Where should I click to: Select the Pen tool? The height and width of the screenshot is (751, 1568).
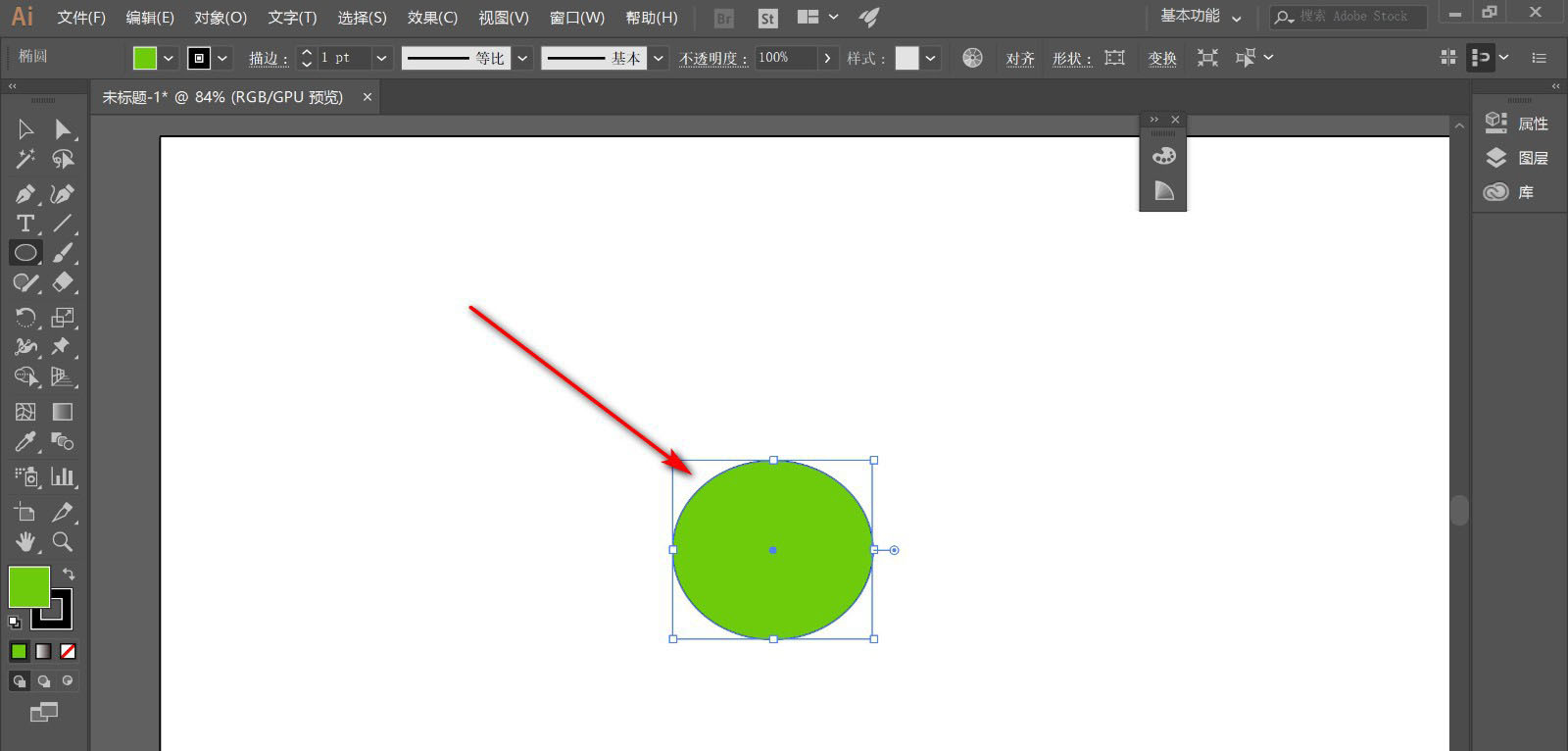click(x=25, y=194)
